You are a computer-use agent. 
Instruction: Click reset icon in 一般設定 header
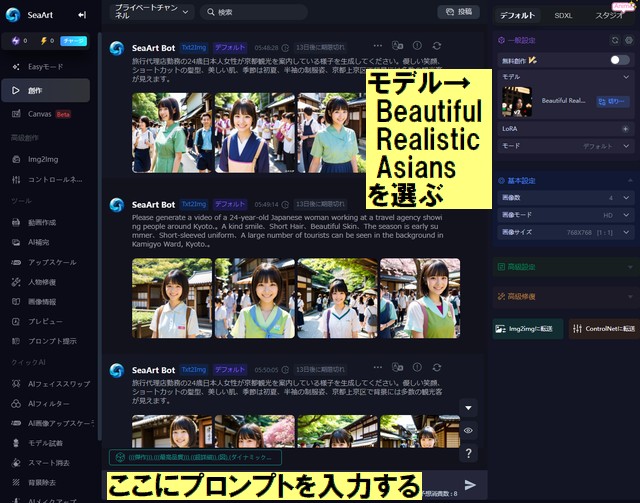[x=615, y=40]
